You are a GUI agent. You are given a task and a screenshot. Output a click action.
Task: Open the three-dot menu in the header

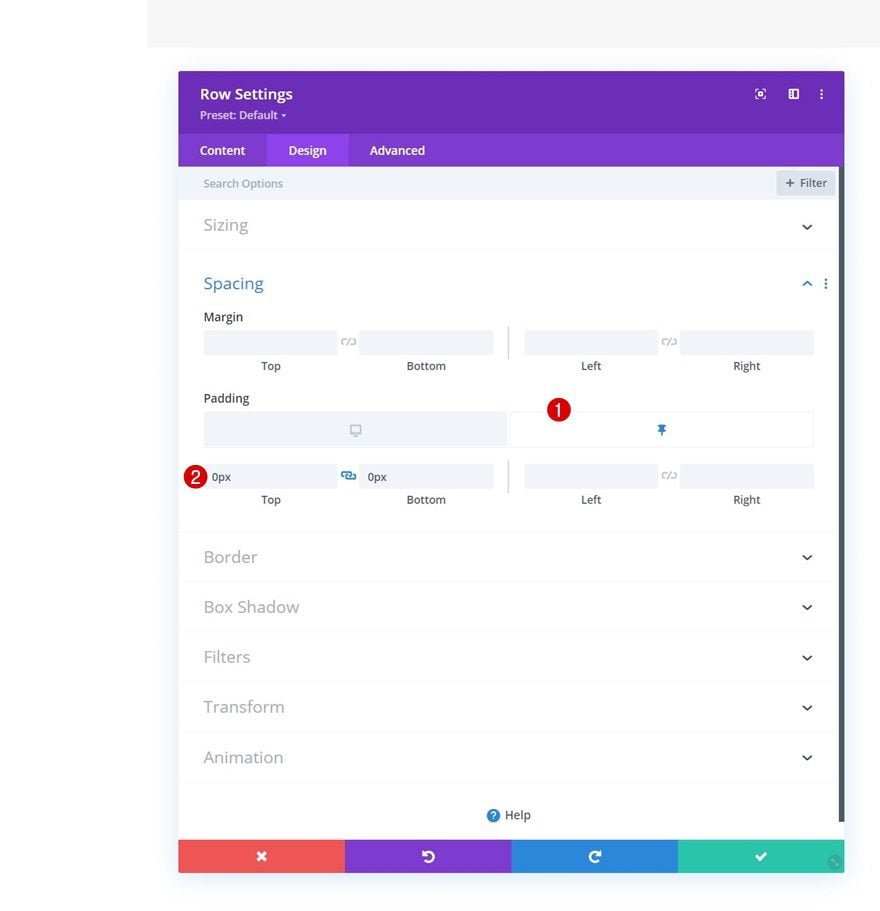coord(821,94)
